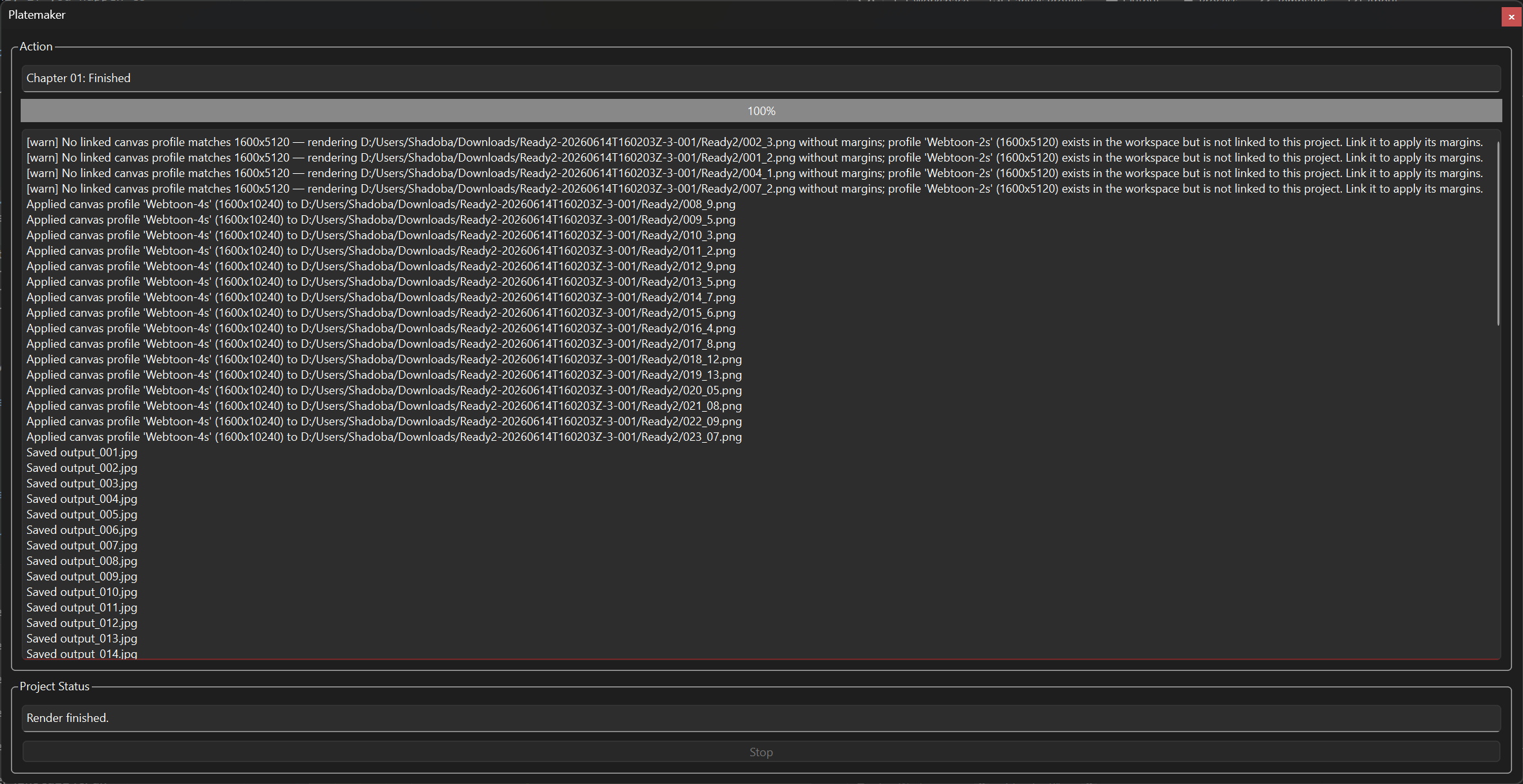Click 'Saved output_011.jpg' log entry
1523x784 pixels.
(82, 608)
